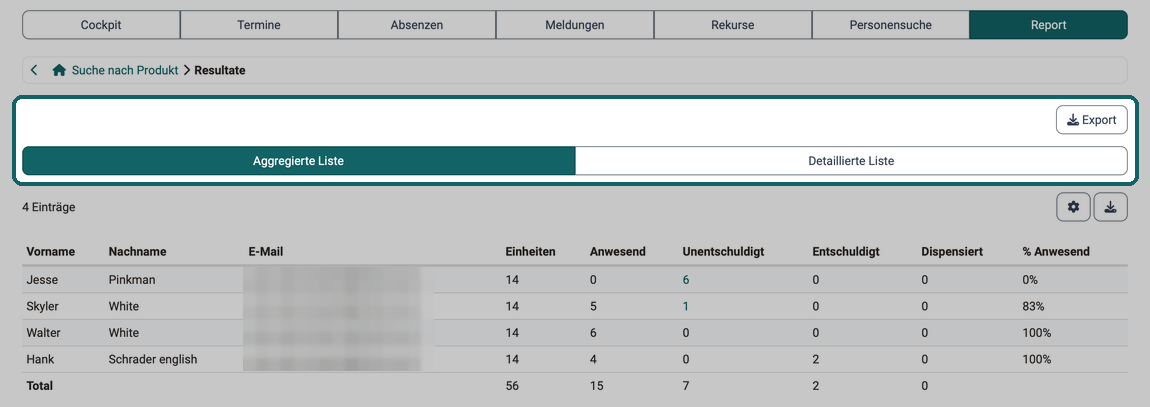This screenshot has height=407, width=1150.
Task: Open the Absenzen tab
Action: click(x=417, y=25)
